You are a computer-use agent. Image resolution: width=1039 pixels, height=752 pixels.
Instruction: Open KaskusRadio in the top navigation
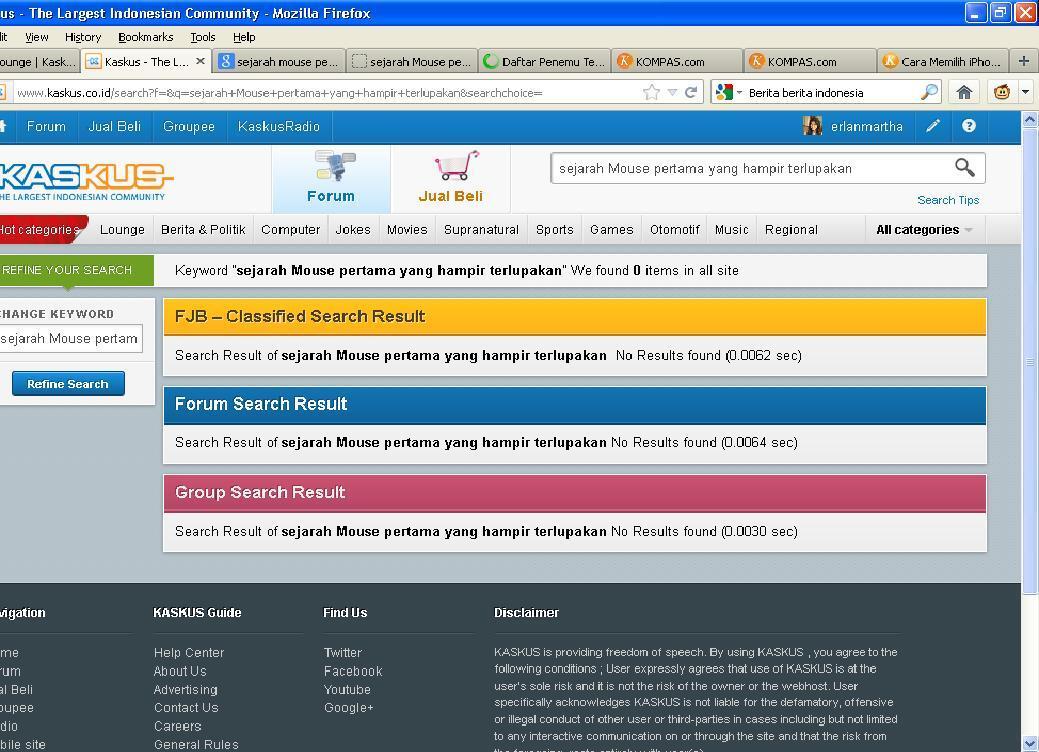pos(279,127)
